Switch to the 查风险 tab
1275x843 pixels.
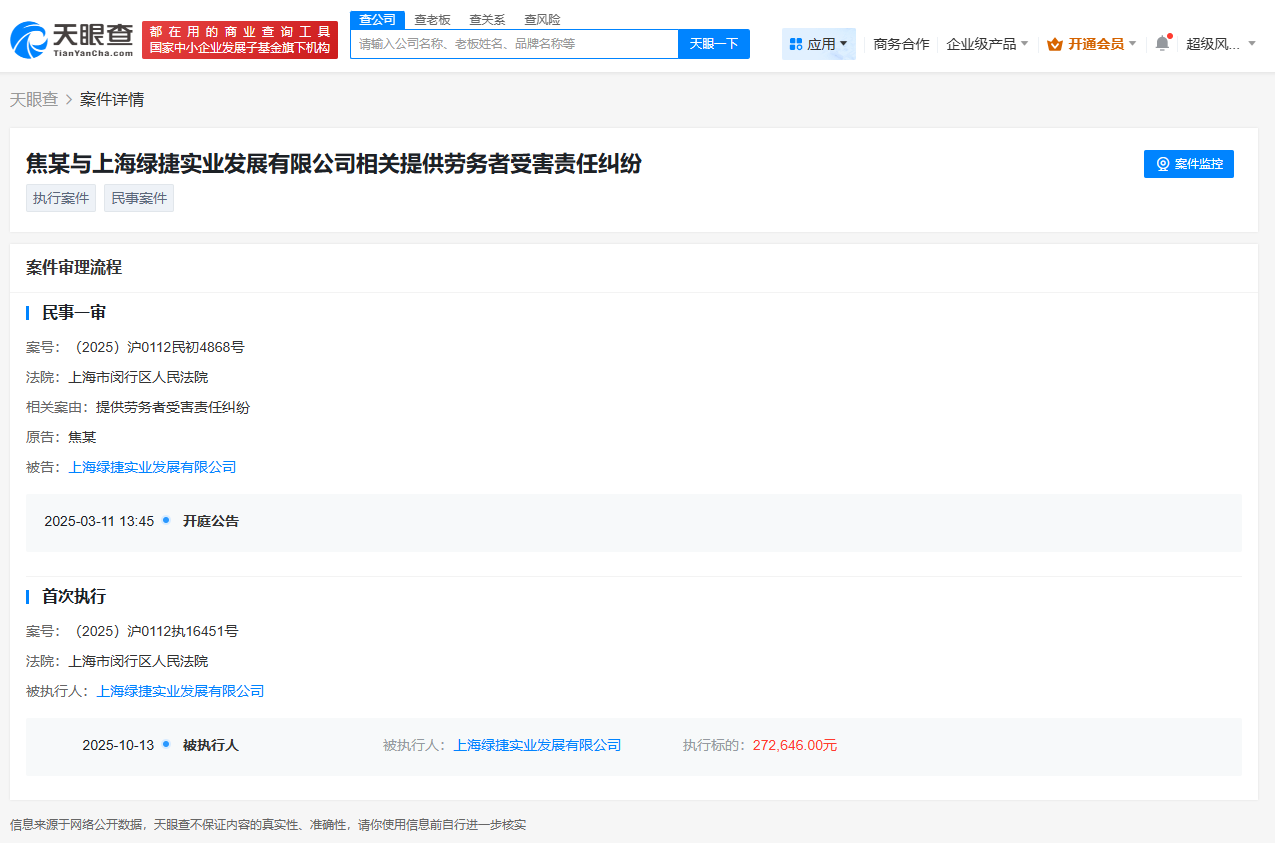click(541, 18)
